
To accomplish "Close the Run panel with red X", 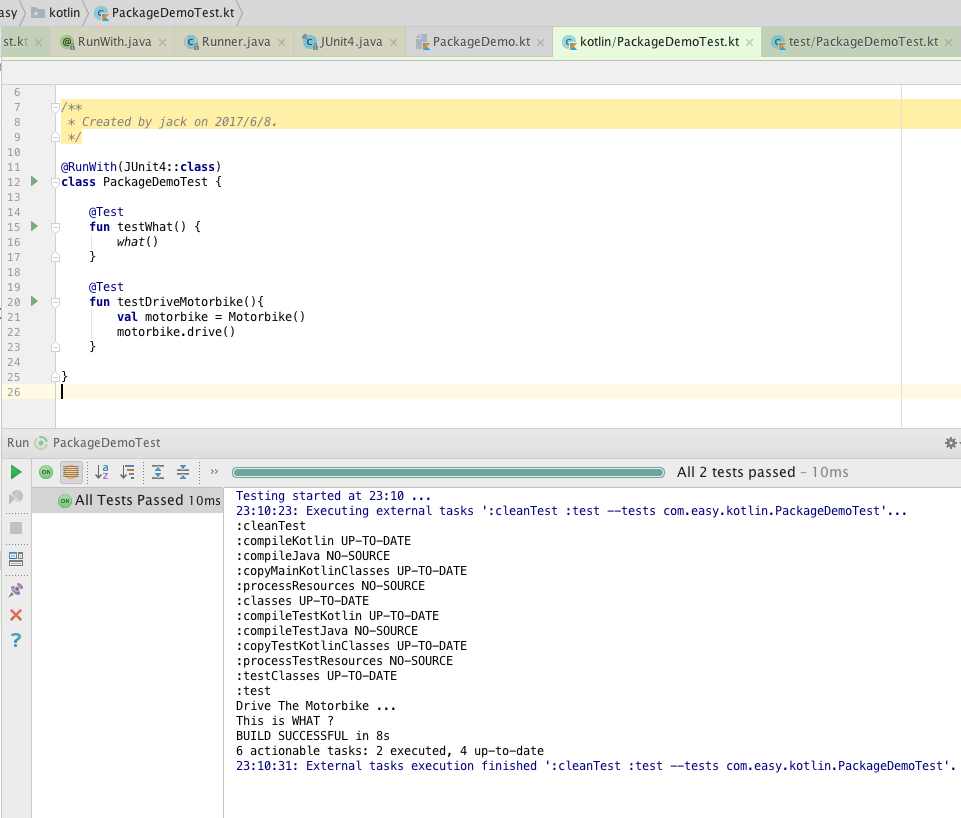I will pyautogui.click(x=16, y=615).
